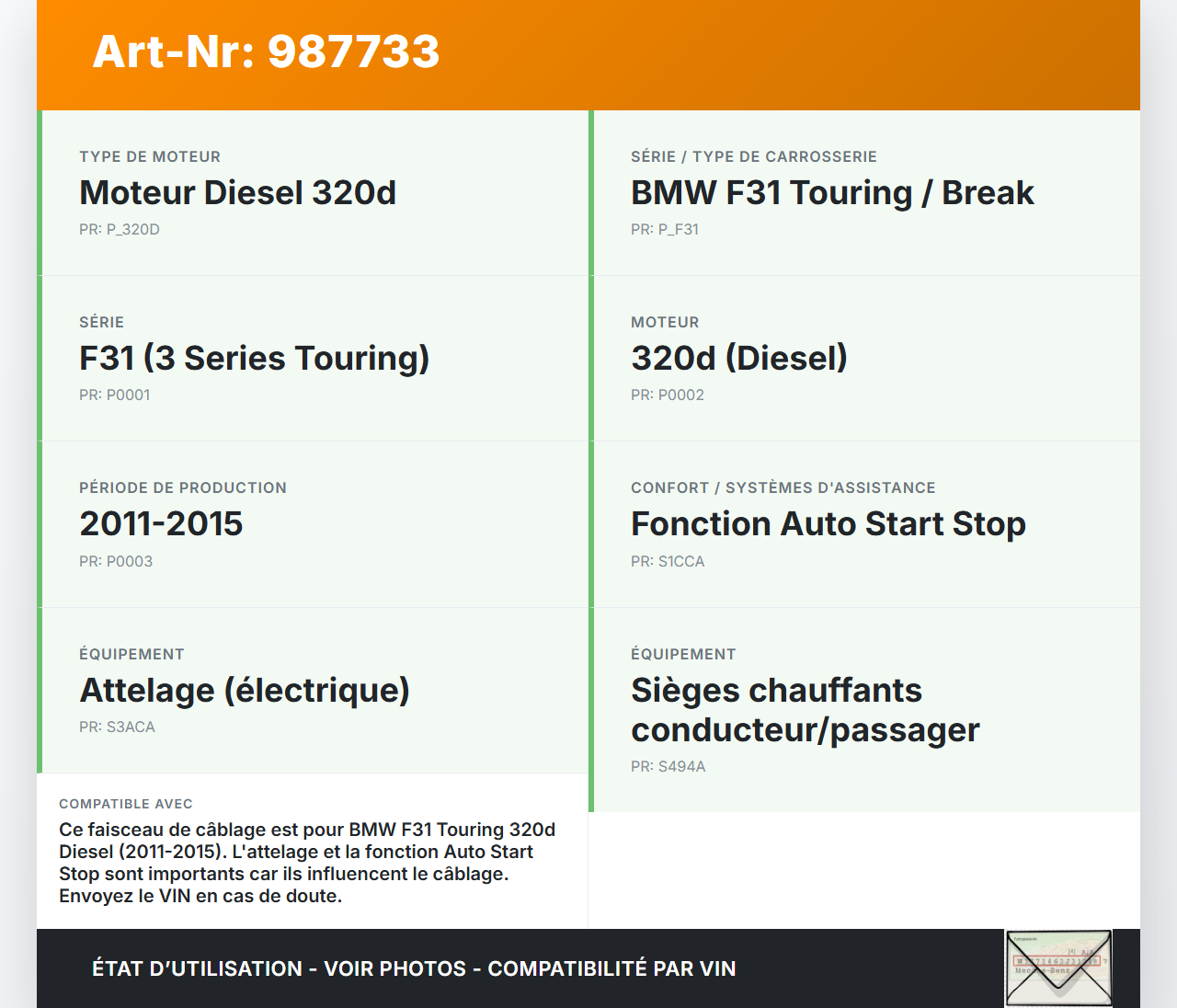
Task: Select the Fonction Auto Start Stop entry
Action: 828,524
